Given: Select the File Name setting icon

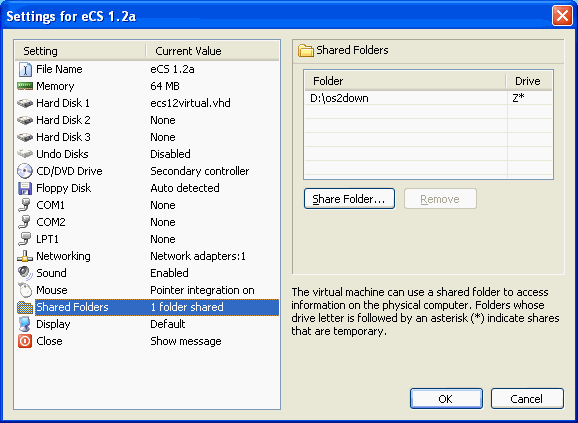Looking at the screenshot, I should click(25, 69).
